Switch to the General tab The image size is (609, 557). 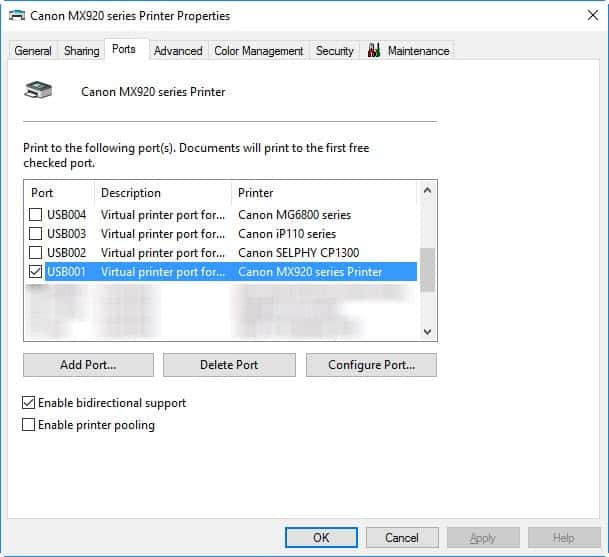(33, 50)
